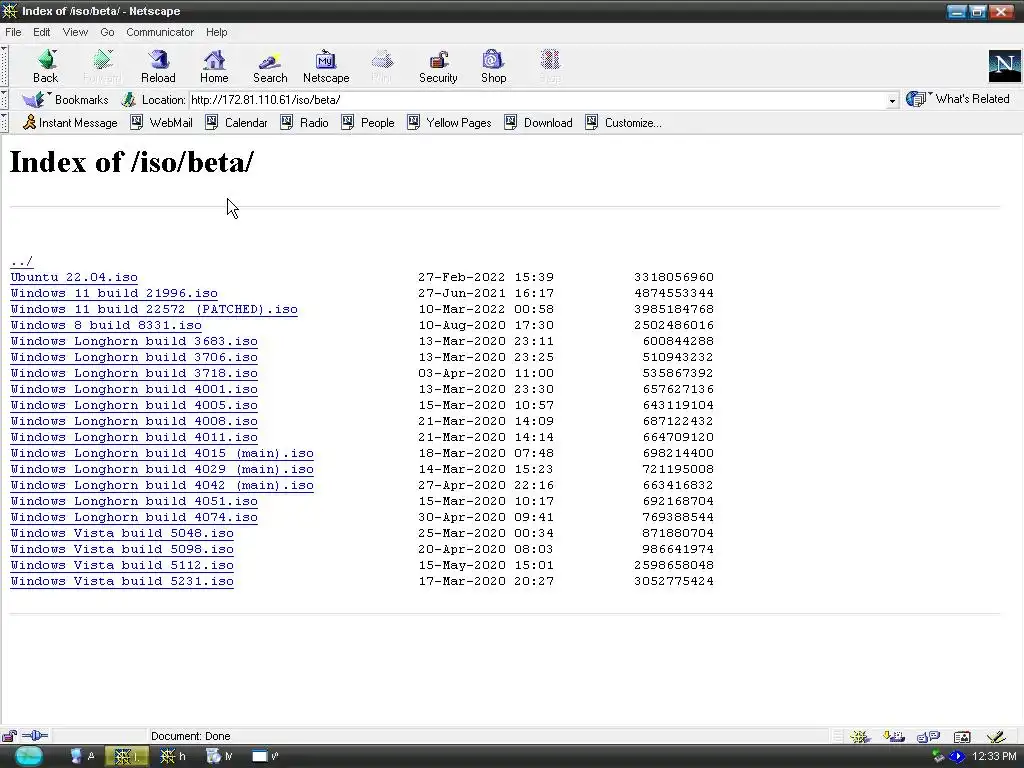
Task: Open Windows 11 build 22572 (PATCHED).iso link
Action: 154,309
